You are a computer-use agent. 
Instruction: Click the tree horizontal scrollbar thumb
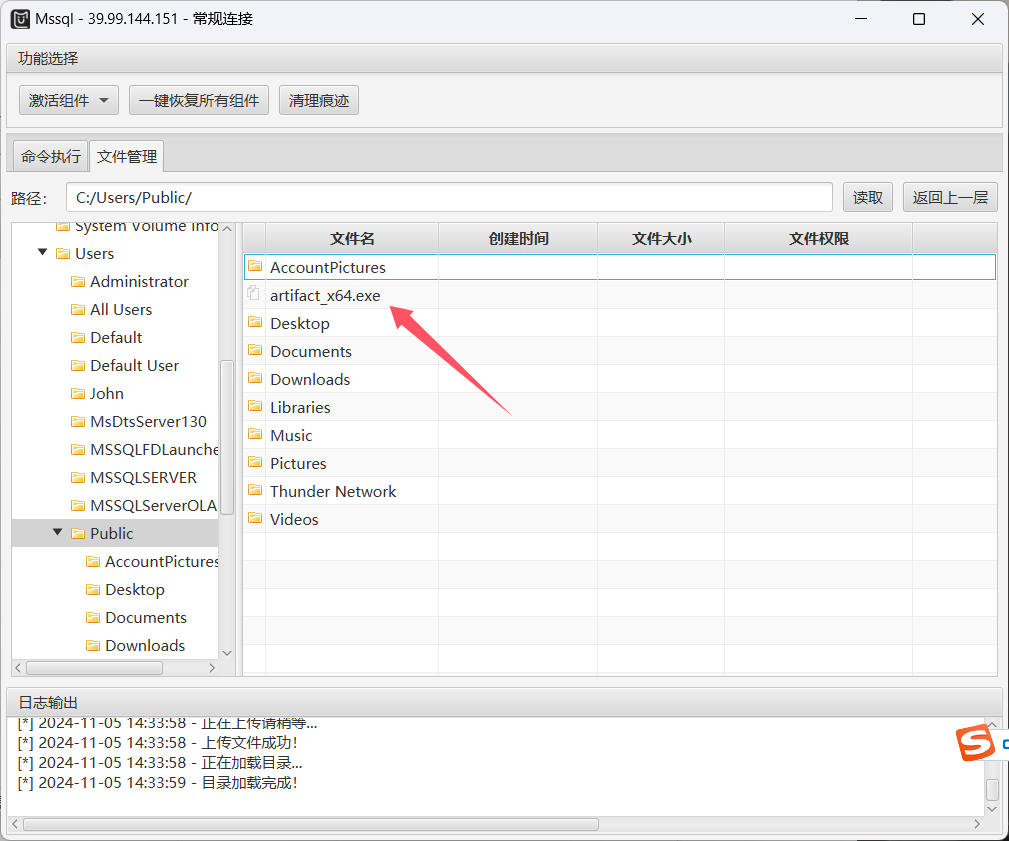point(94,668)
